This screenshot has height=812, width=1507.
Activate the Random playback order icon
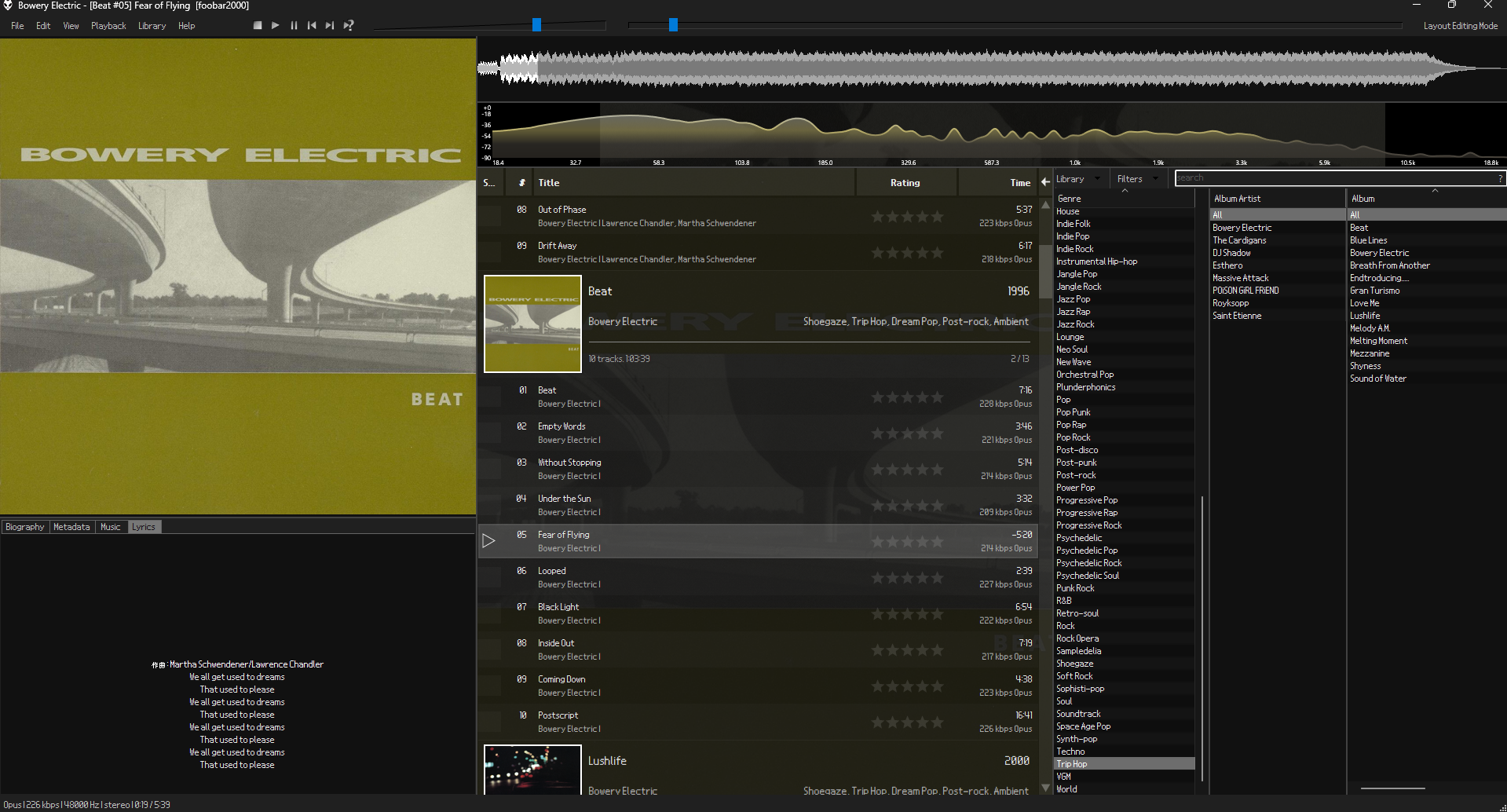[x=348, y=24]
